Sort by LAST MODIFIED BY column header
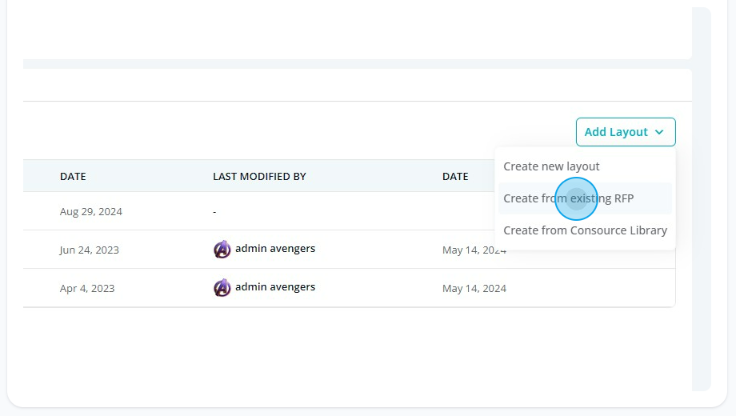This screenshot has width=736, height=416. pos(259,177)
